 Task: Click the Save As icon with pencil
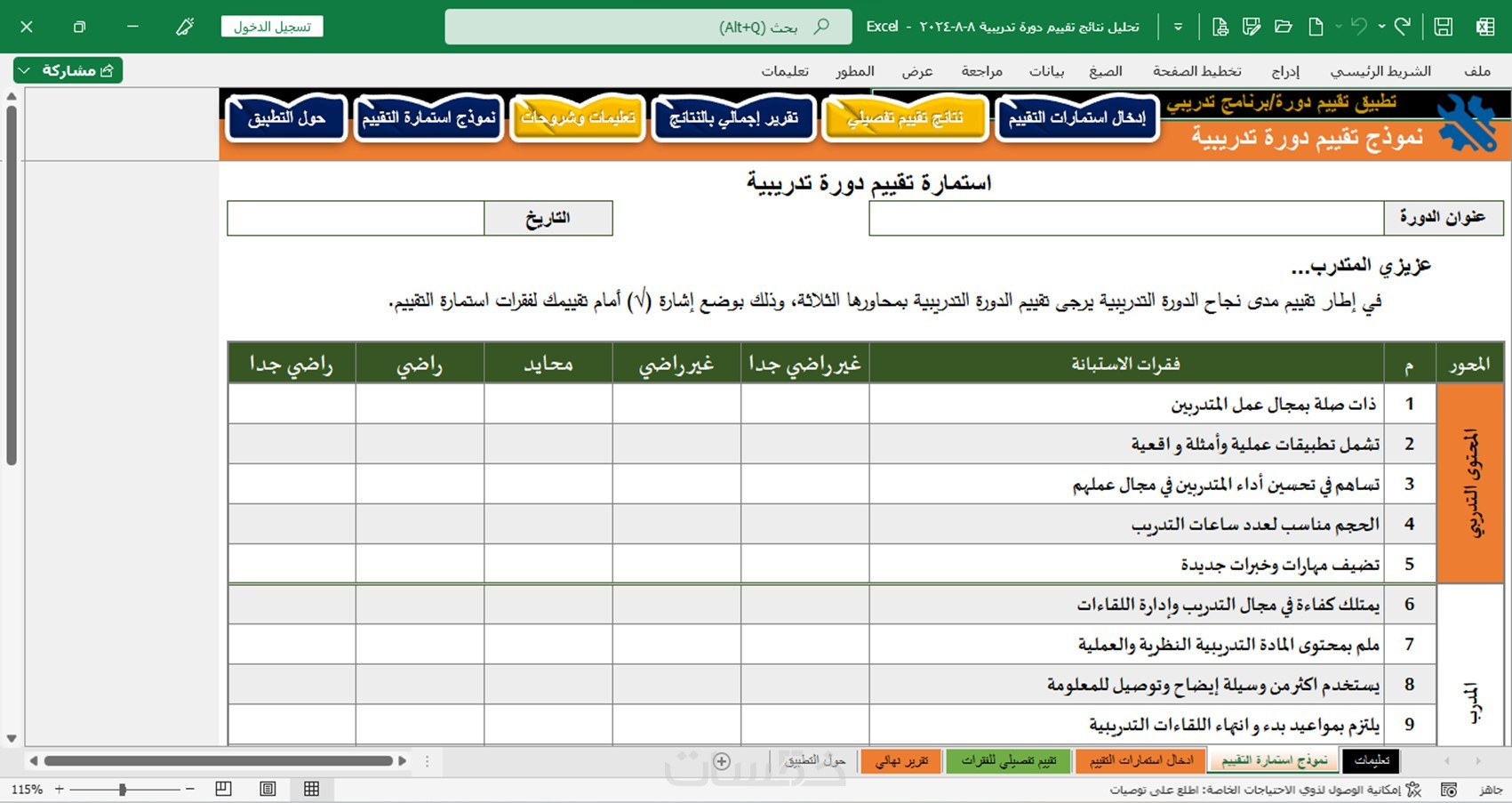pyautogui.click(x=1252, y=27)
